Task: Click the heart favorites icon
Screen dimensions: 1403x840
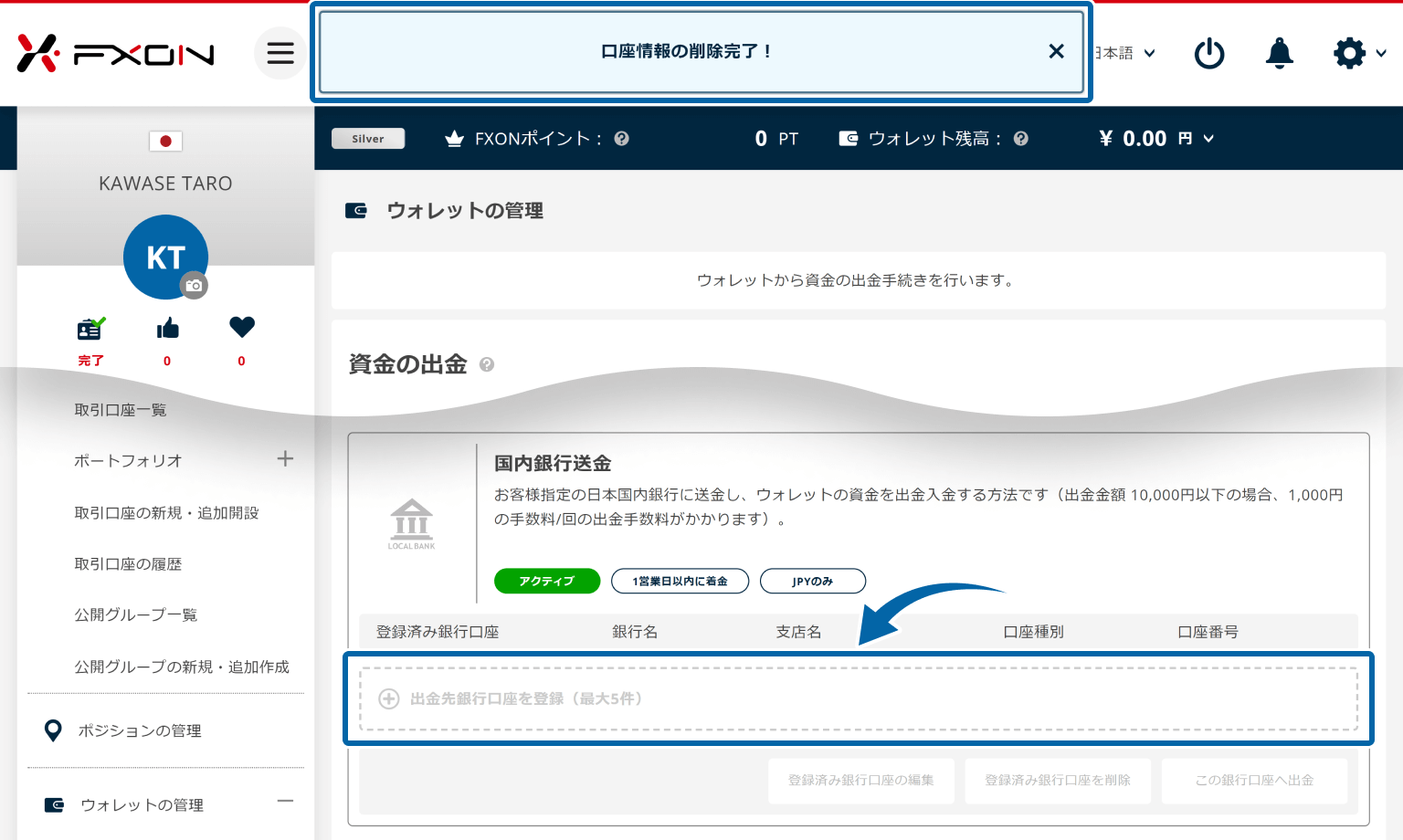Action: 242,327
